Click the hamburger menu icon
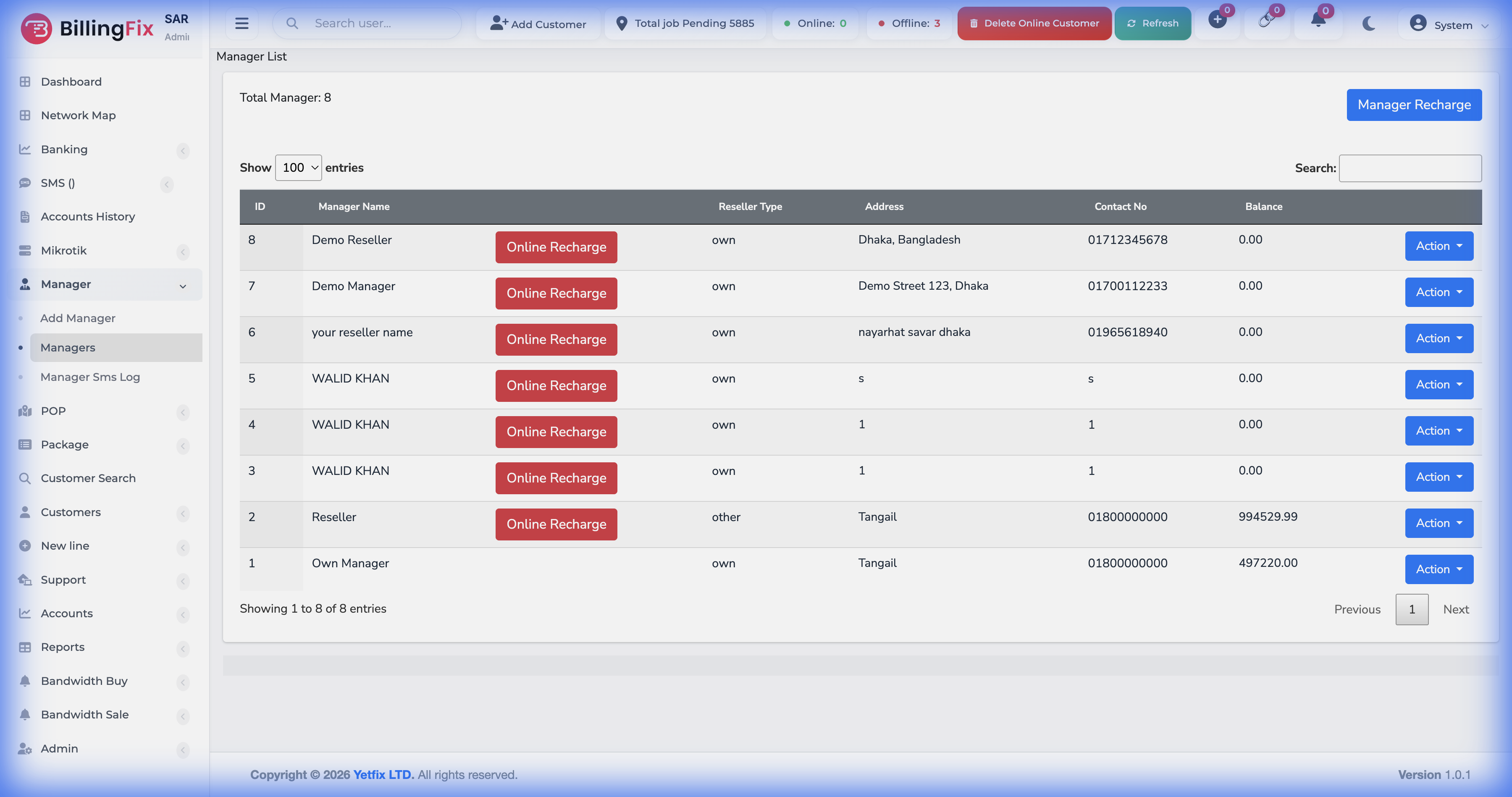Image resolution: width=1512 pixels, height=797 pixels. click(241, 24)
